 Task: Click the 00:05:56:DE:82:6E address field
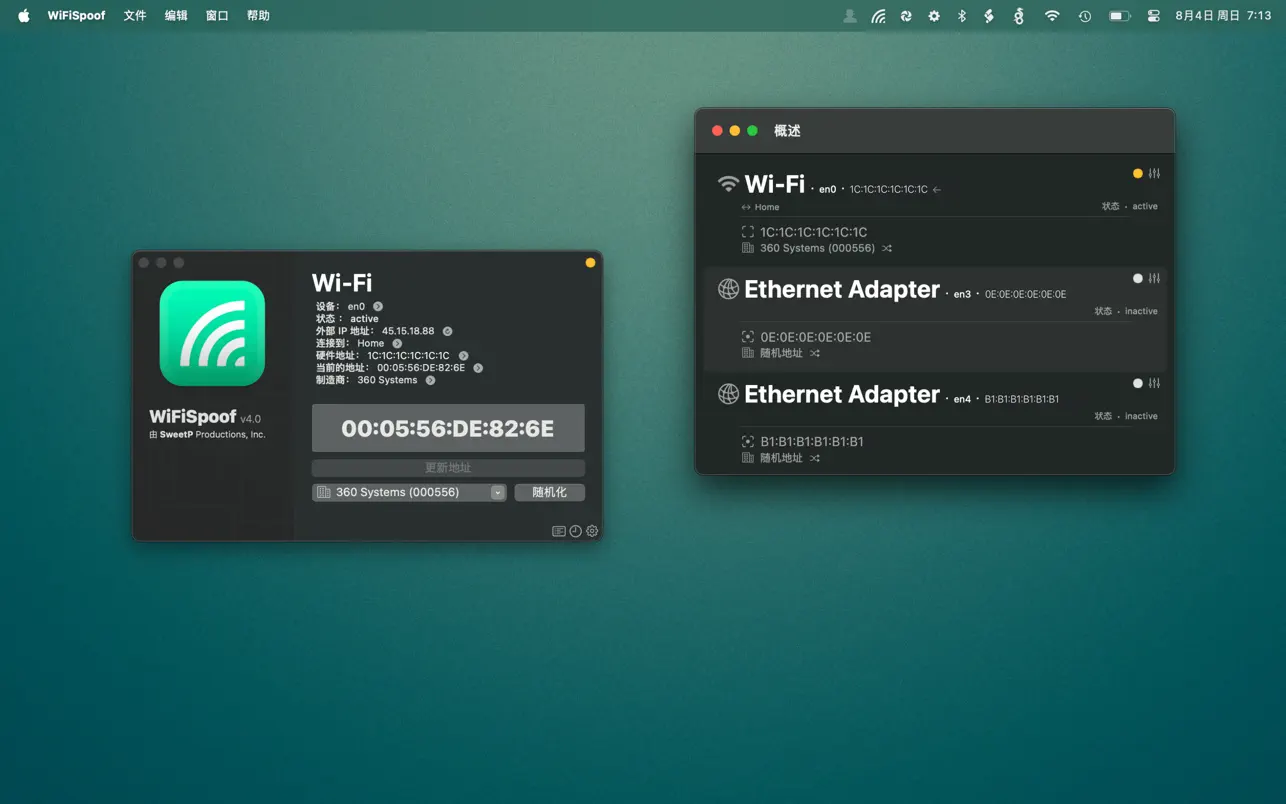point(447,428)
